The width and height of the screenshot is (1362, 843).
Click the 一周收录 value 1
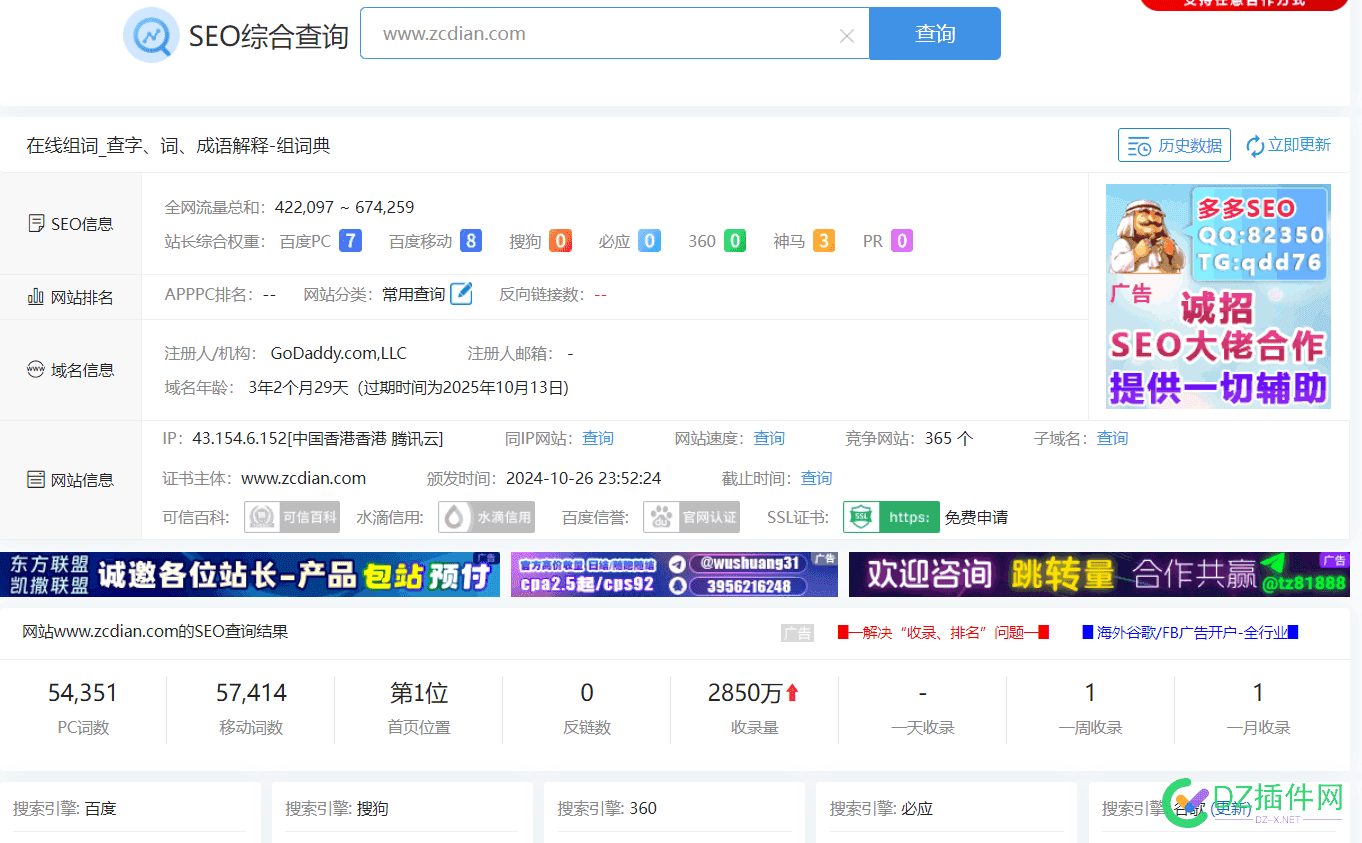coord(1090,693)
